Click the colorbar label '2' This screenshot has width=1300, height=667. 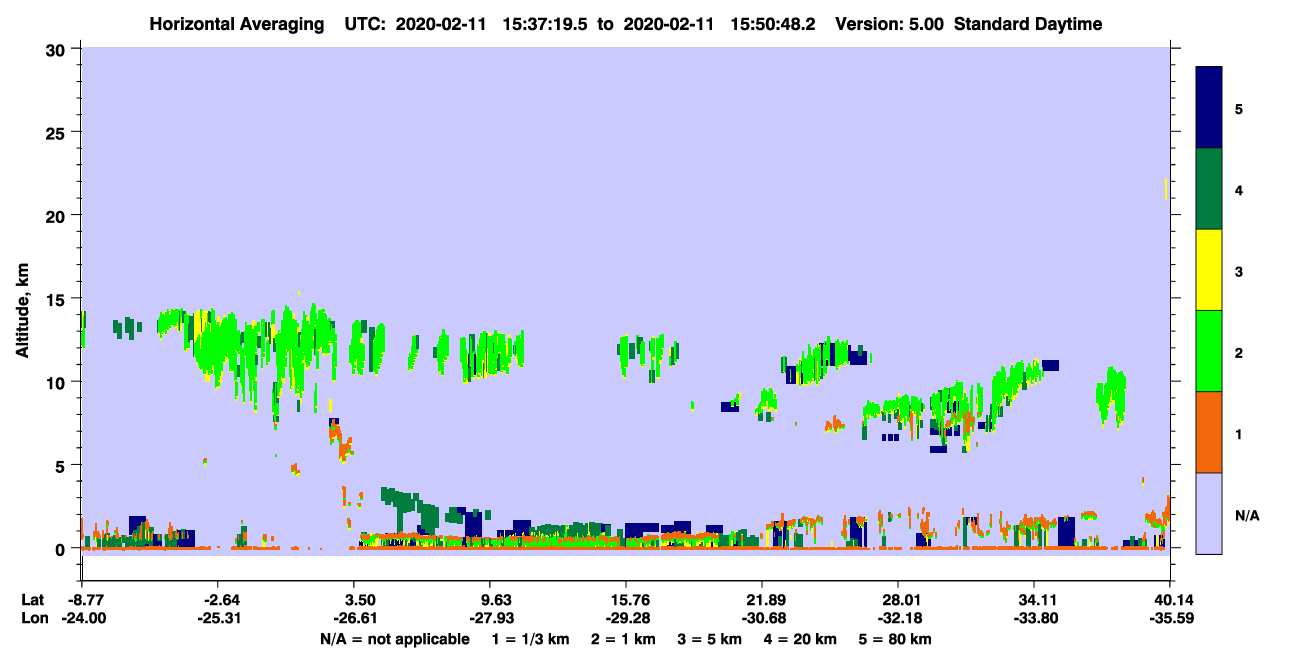tap(1239, 352)
